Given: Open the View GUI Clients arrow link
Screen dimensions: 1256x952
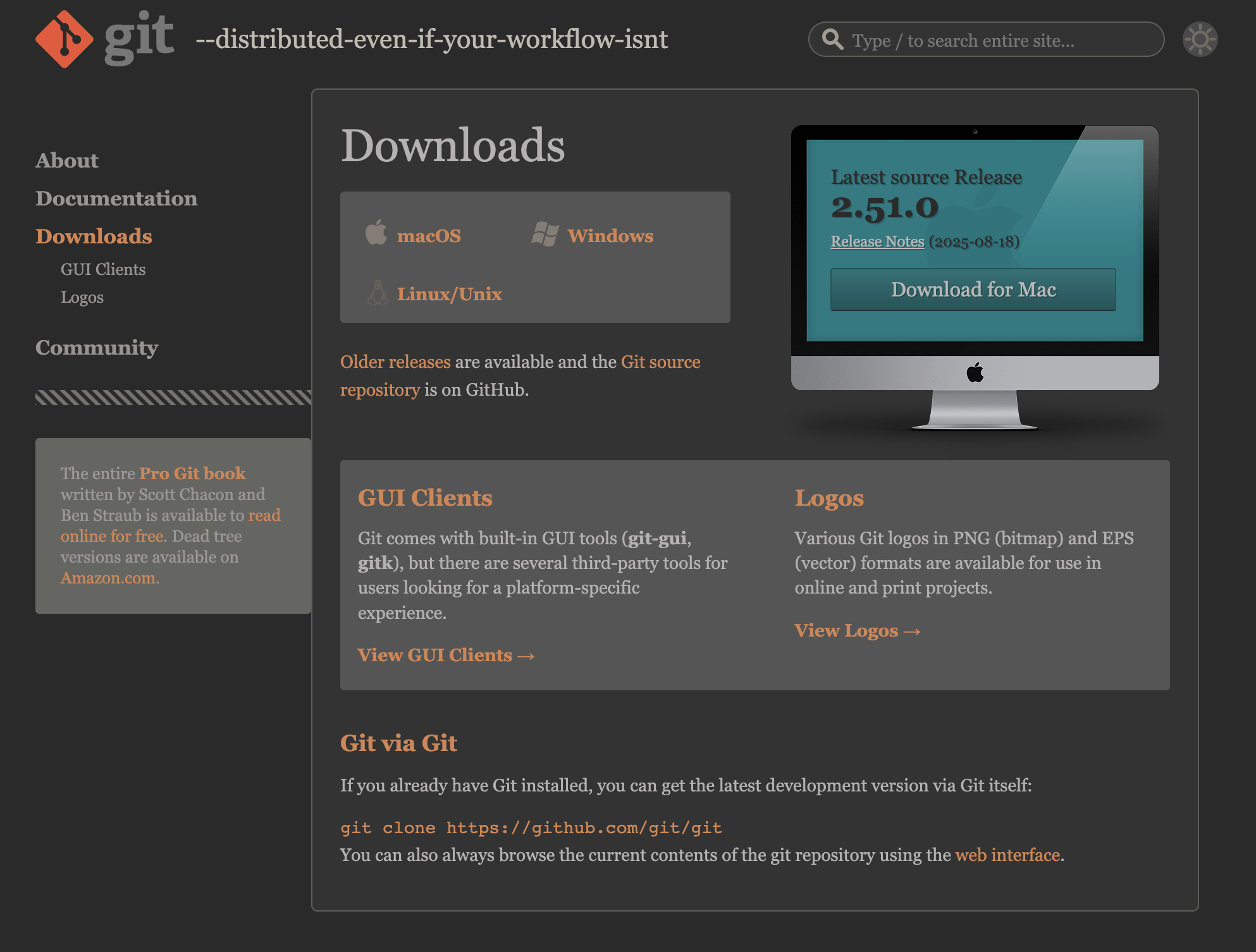Looking at the screenshot, I should [446, 655].
